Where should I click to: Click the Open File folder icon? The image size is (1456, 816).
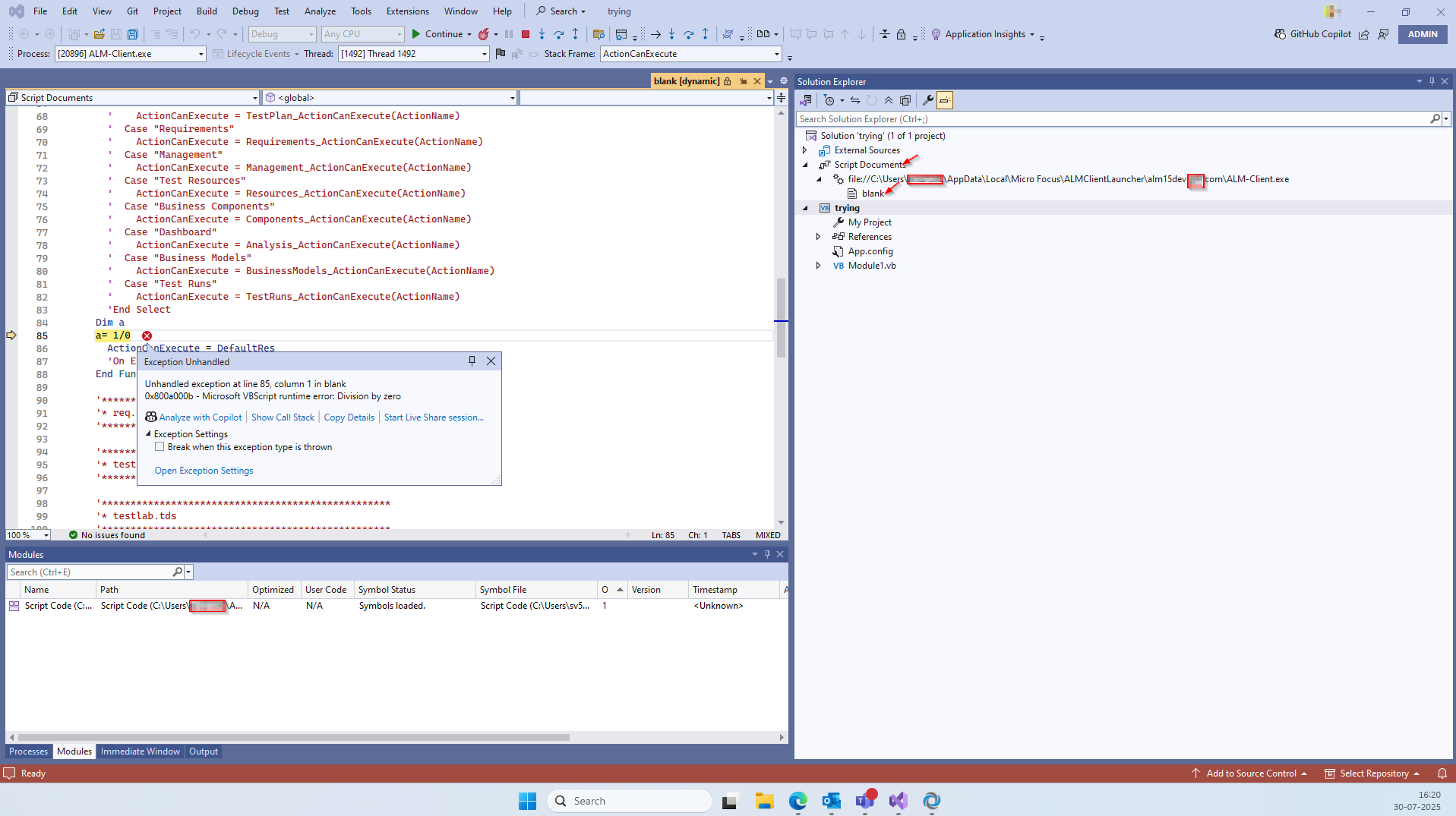99,34
